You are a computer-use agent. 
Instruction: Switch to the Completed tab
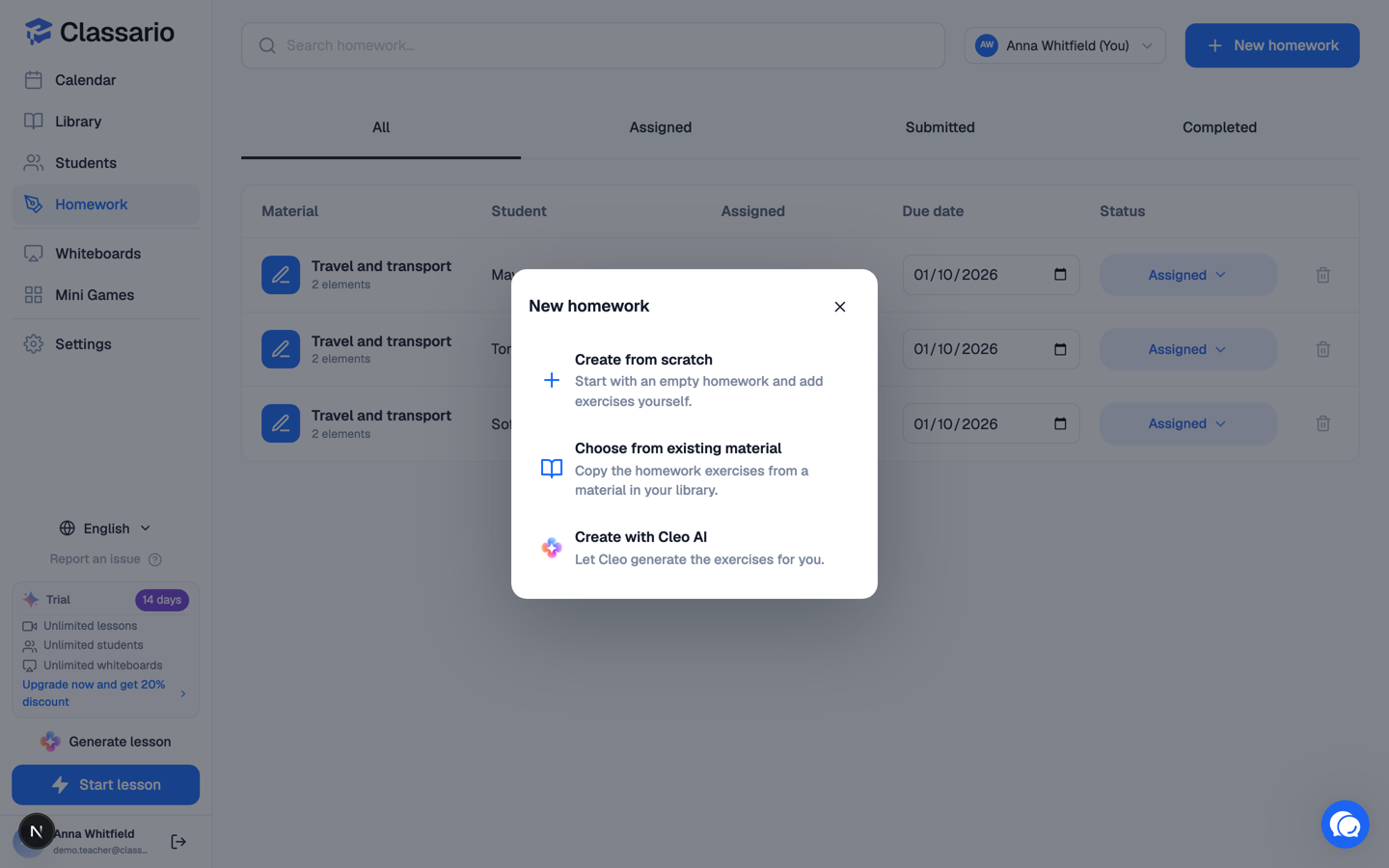1219,127
